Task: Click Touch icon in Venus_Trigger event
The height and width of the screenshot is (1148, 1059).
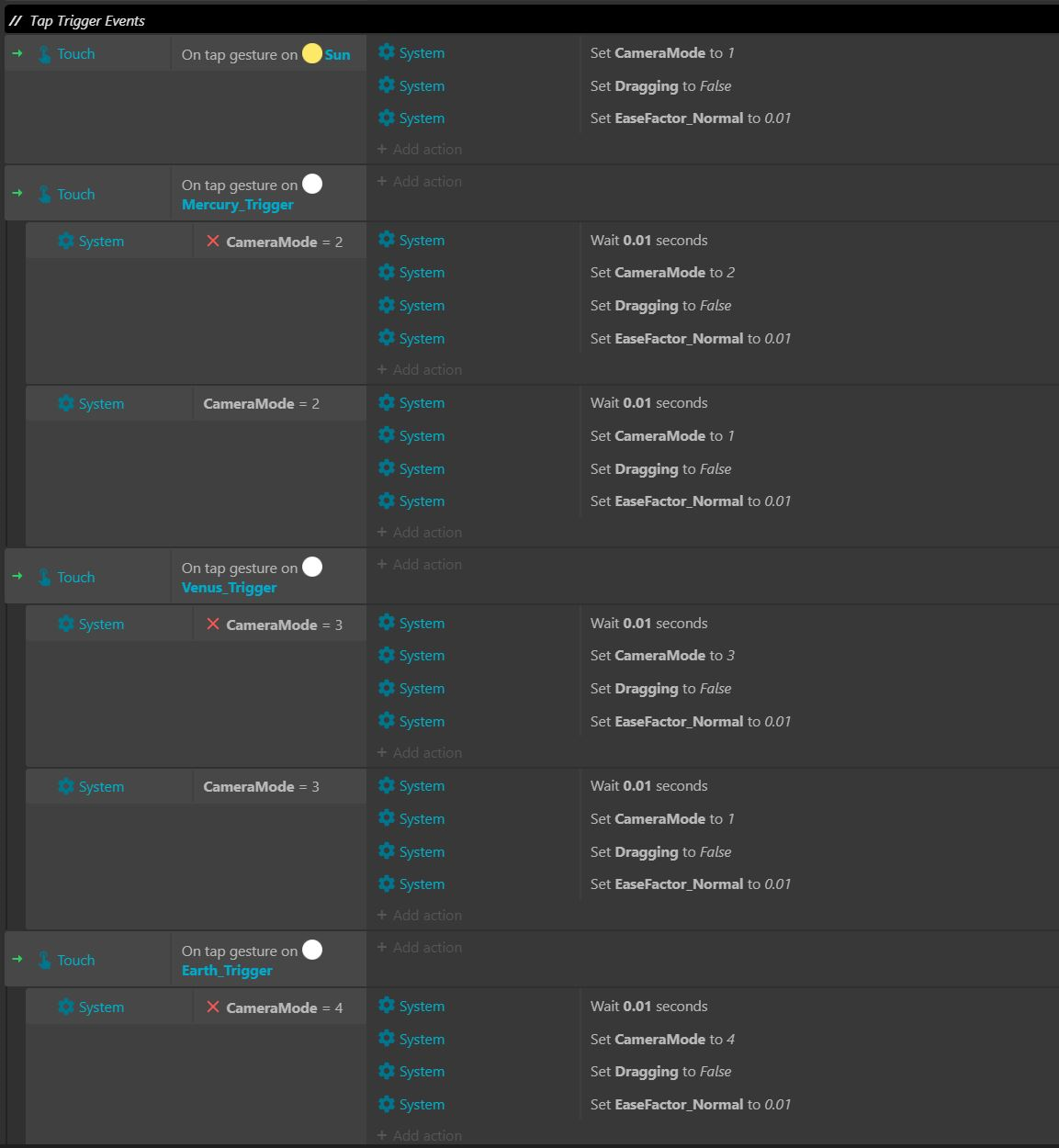Action: (x=45, y=578)
